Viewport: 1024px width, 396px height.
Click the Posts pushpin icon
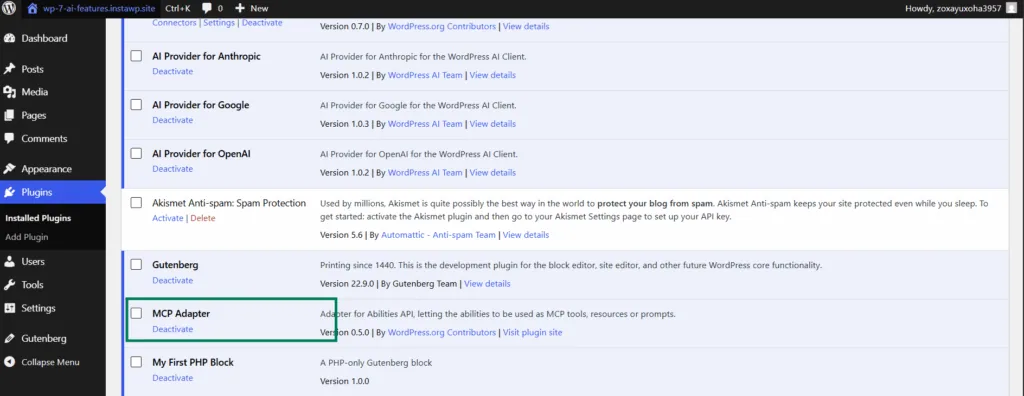point(10,69)
